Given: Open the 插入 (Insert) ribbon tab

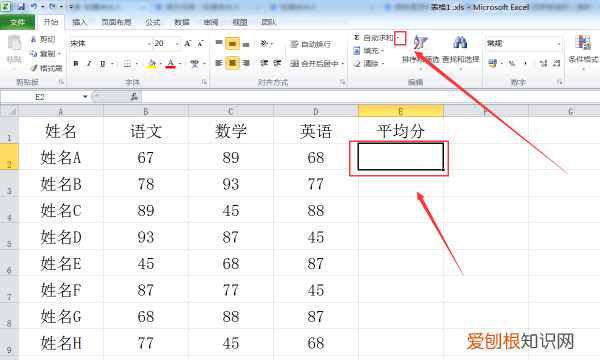Looking at the screenshot, I should click(x=80, y=22).
